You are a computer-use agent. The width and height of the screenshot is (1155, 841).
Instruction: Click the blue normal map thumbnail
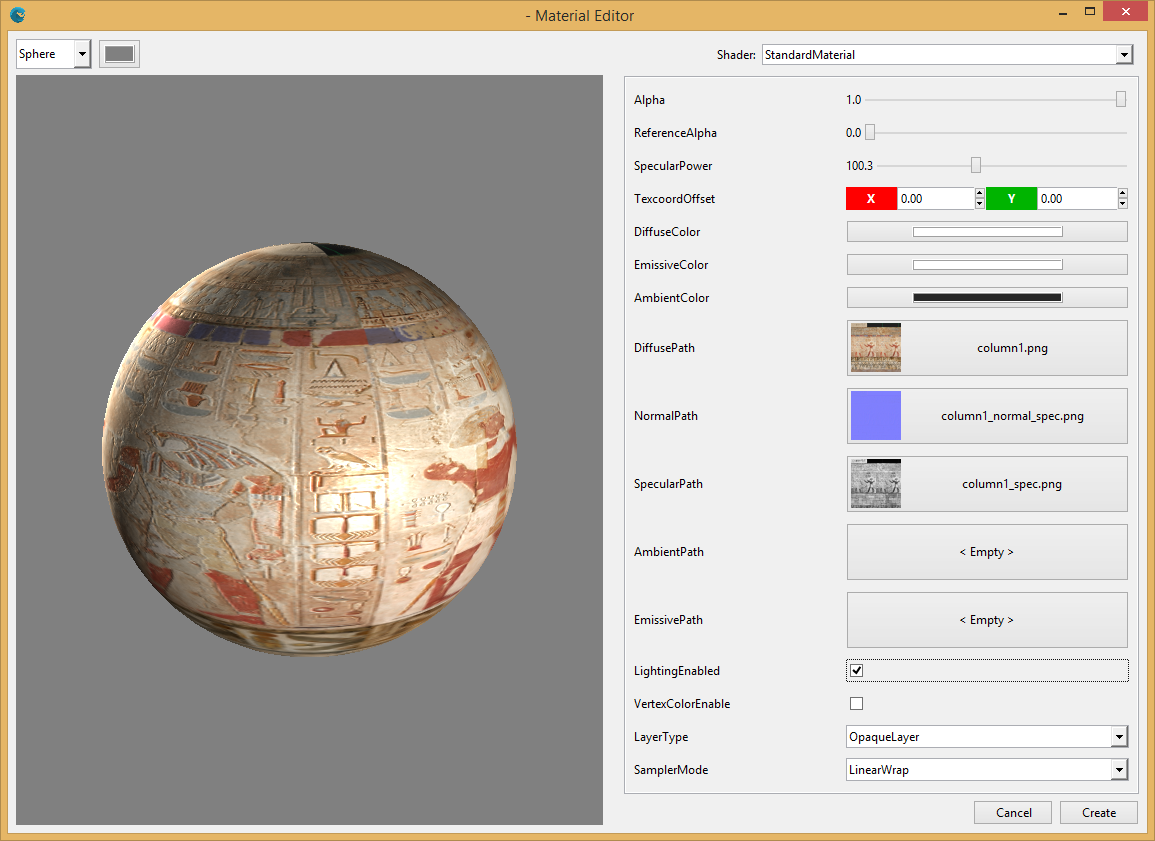pyautogui.click(x=876, y=415)
